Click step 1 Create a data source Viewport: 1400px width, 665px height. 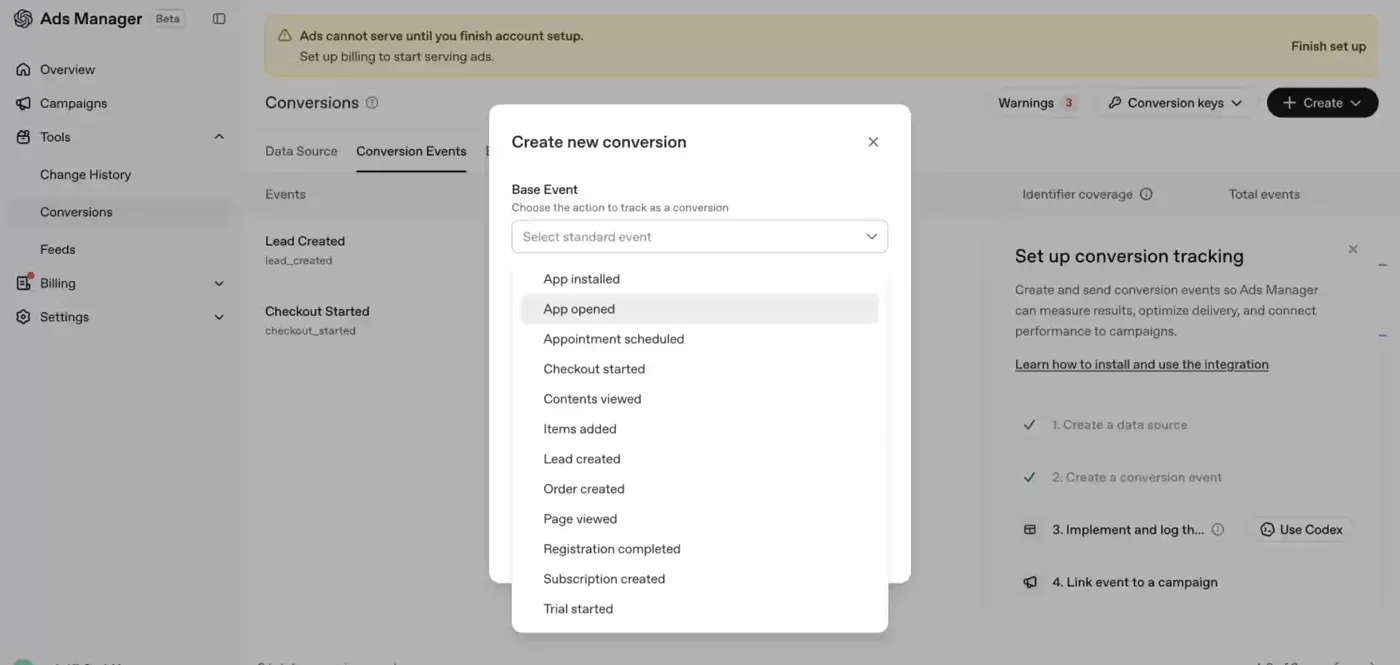(1119, 425)
